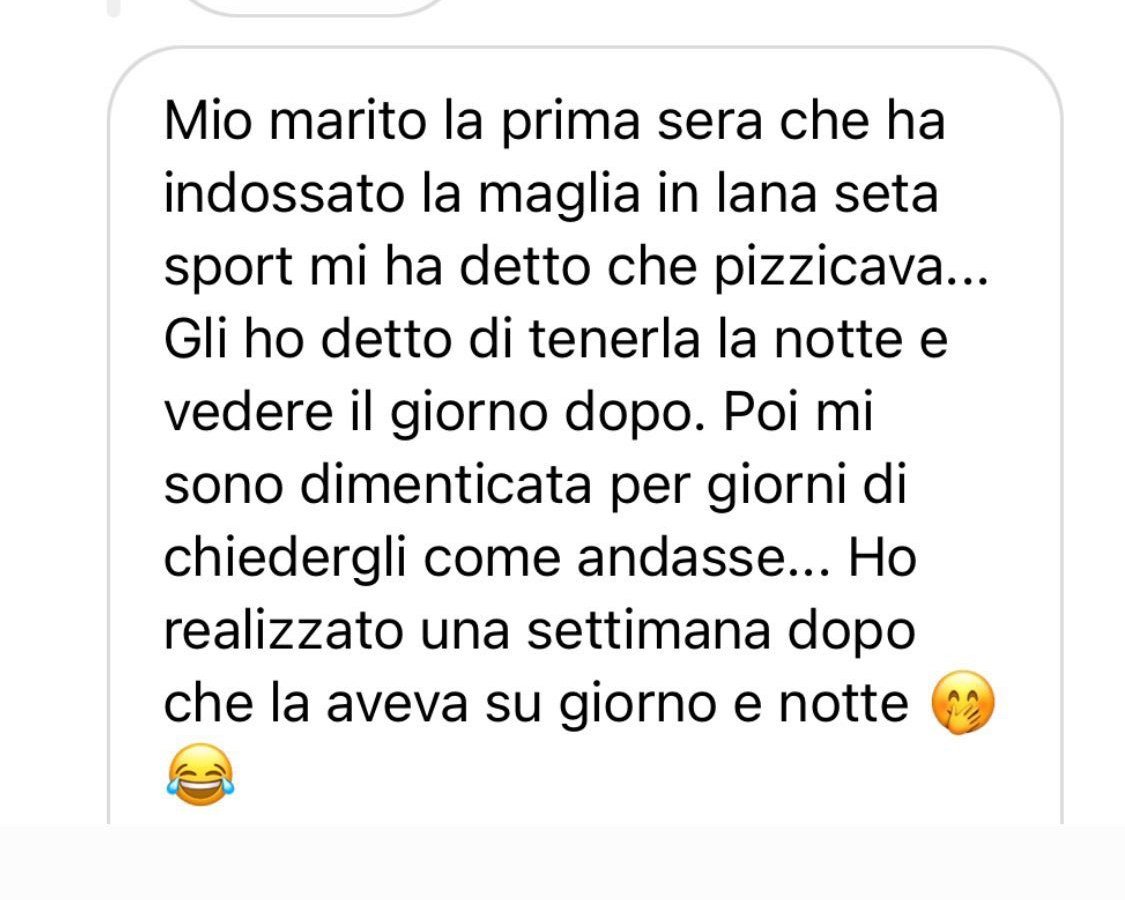Select the word "sport" in the message
The height and width of the screenshot is (900, 1125).
click(227, 269)
